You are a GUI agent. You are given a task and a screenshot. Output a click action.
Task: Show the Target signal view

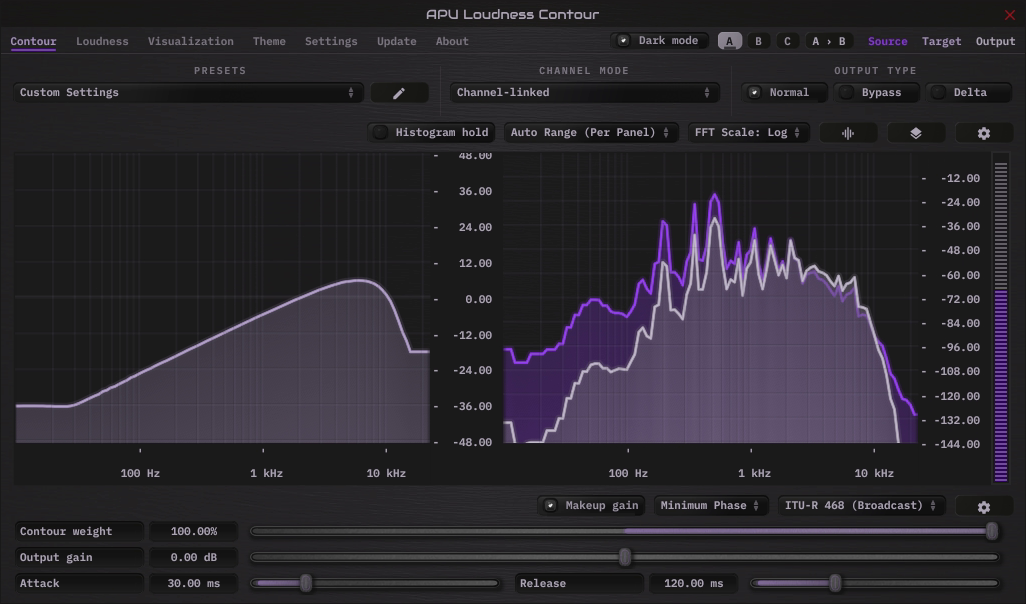tap(942, 41)
